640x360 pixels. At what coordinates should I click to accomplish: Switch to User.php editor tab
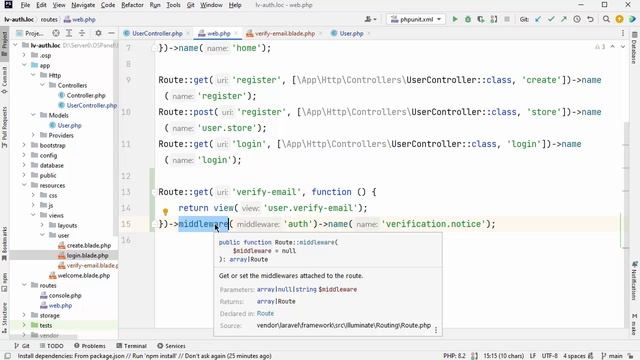pyautogui.click(x=351, y=33)
